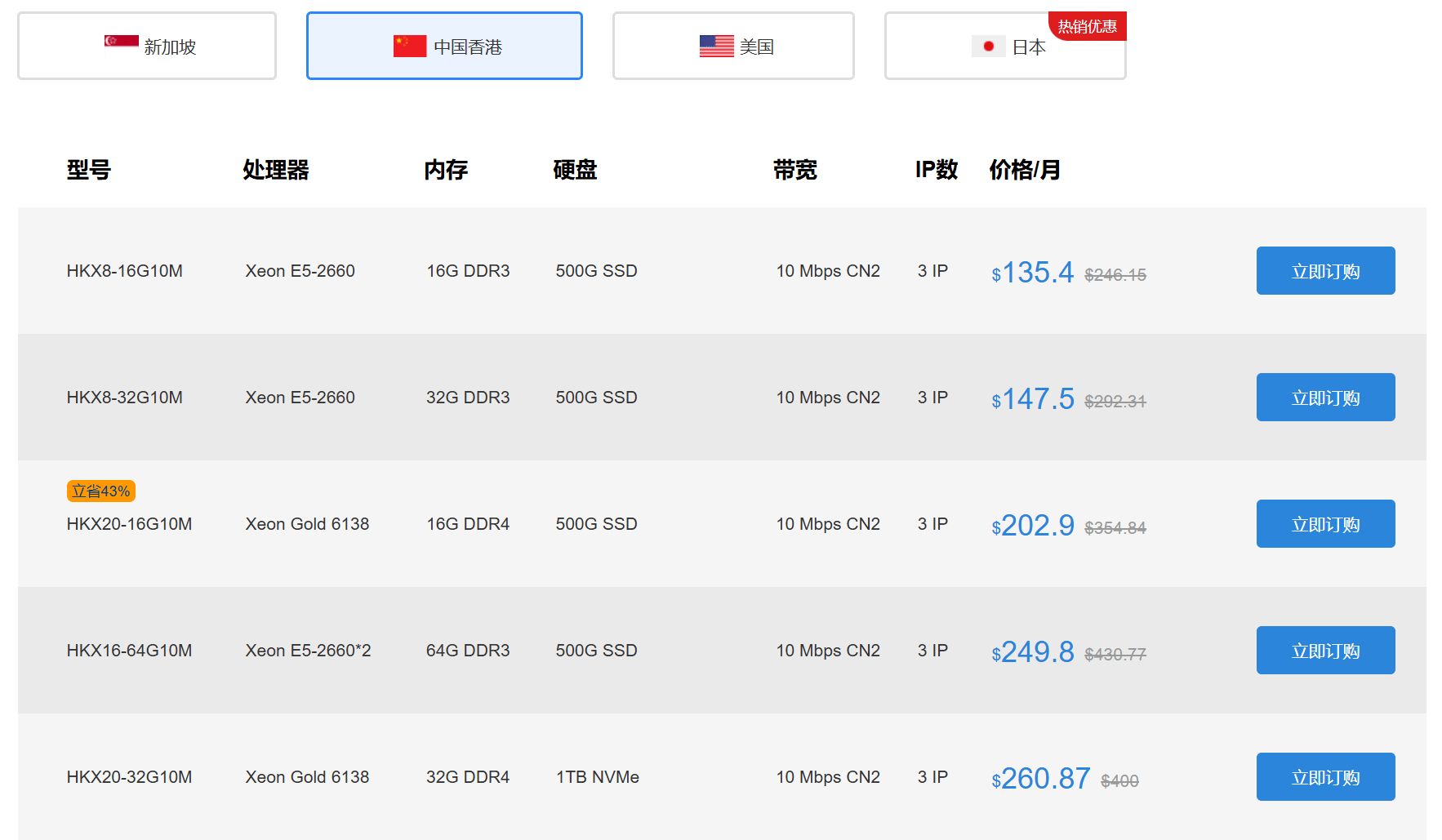Click the Japan flag icon

pos(988,47)
